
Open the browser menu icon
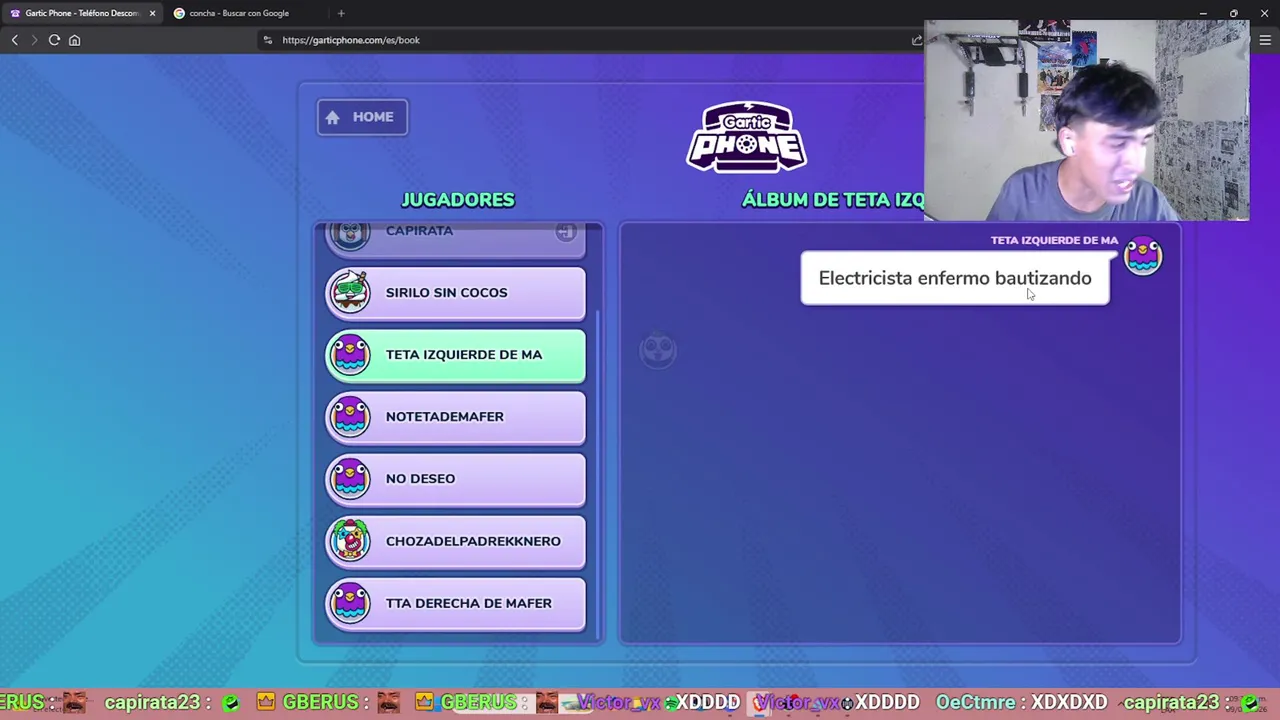pyautogui.click(x=1265, y=40)
